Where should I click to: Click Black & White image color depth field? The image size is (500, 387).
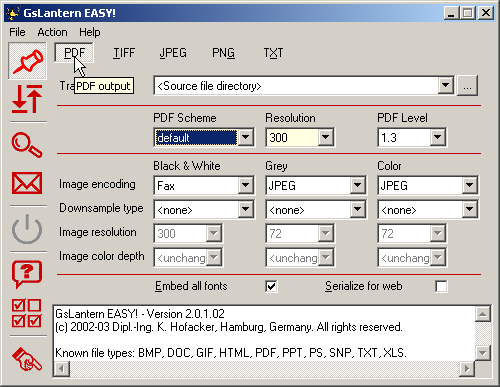(188, 257)
